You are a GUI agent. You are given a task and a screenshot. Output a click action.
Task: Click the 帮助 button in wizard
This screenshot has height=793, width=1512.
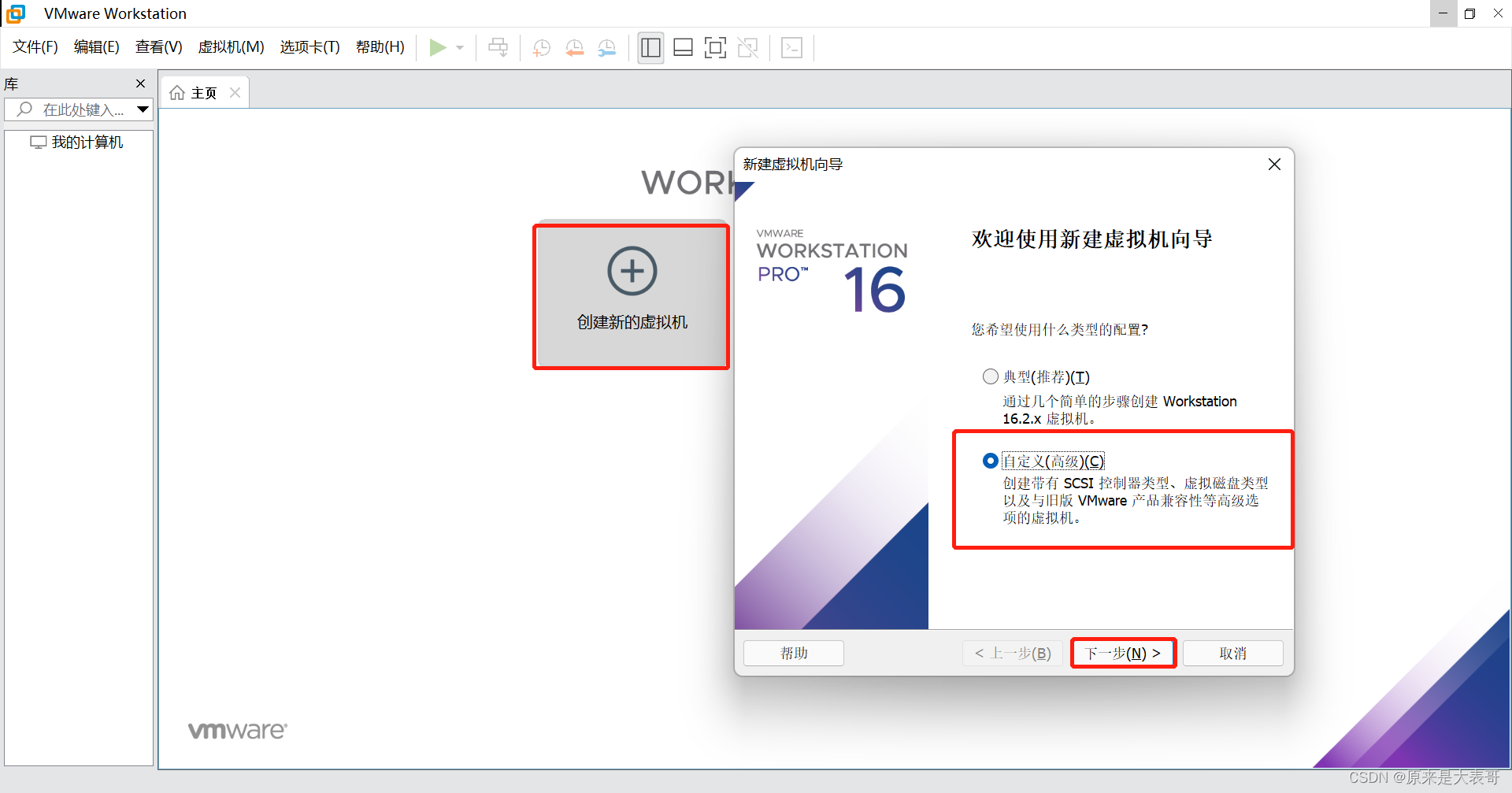tap(794, 653)
